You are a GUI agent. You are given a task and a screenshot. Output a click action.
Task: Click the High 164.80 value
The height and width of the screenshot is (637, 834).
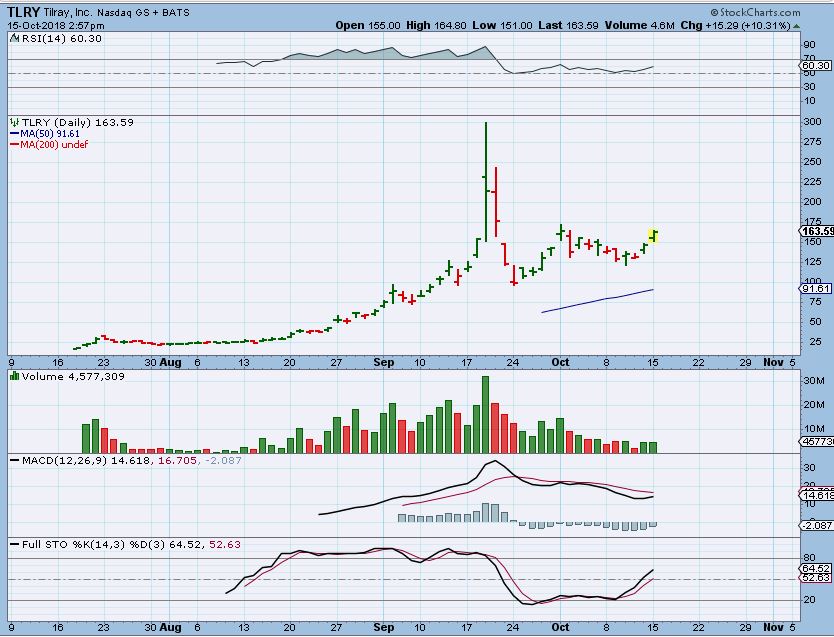coord(436,25)
